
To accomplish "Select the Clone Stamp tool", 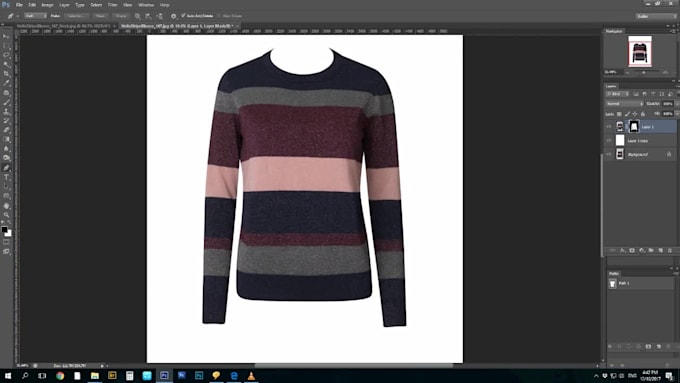I will point(6,111).
